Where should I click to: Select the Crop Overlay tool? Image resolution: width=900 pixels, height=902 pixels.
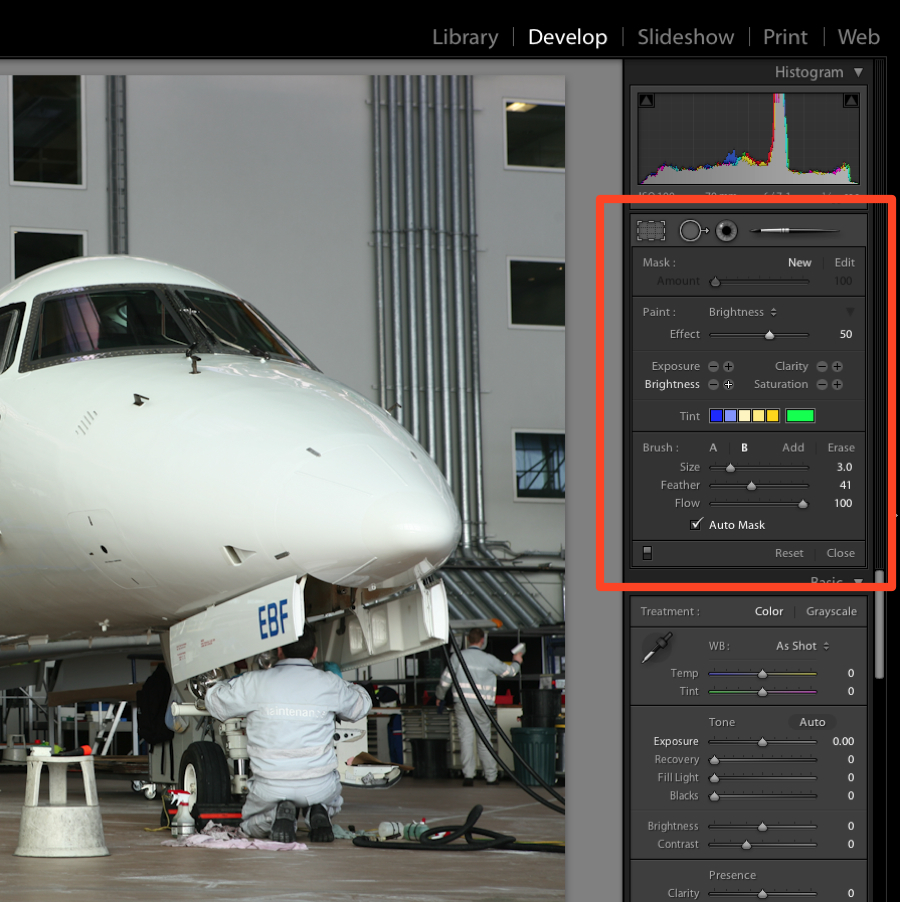[x=651, y=231]
